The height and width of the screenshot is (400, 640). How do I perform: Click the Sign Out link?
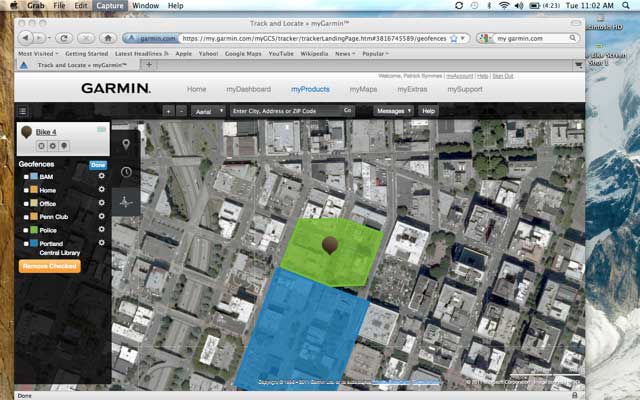503,76
